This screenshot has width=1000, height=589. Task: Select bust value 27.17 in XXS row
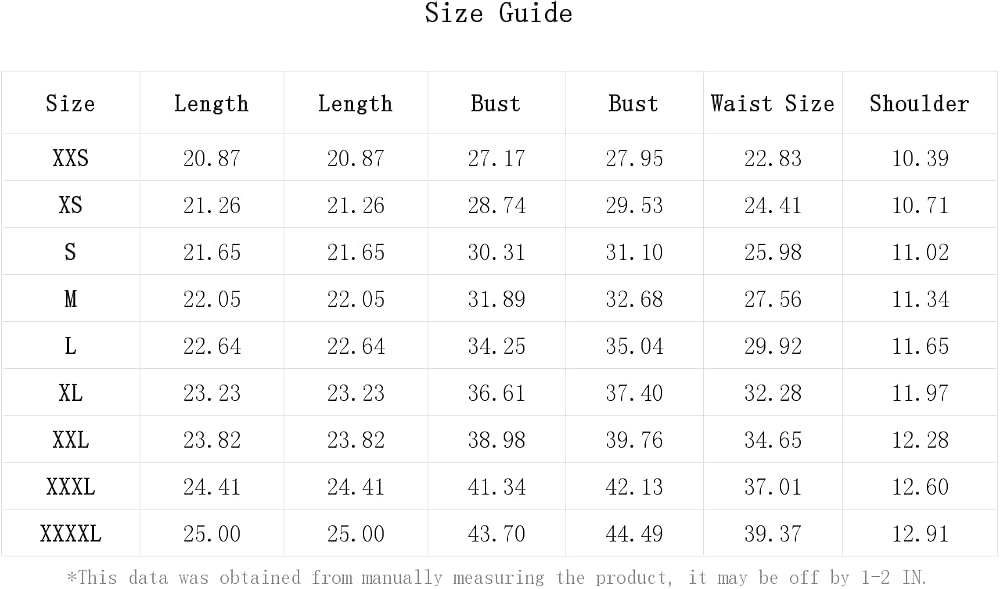click(x=496, y=158)
